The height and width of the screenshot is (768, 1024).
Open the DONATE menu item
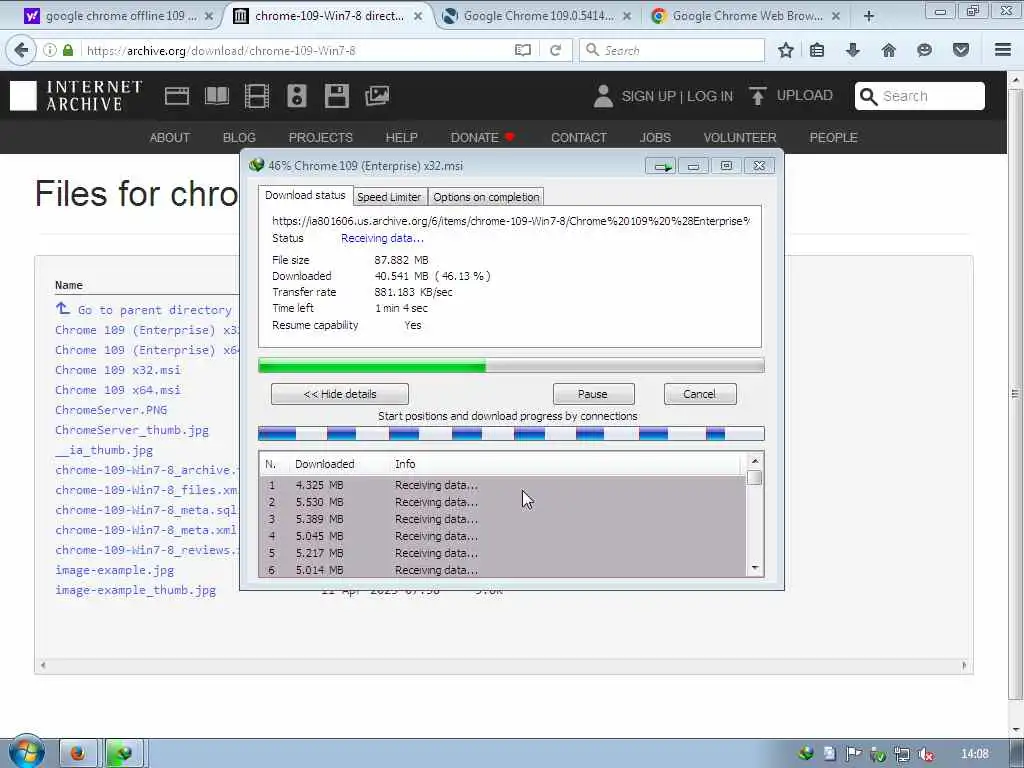[x=483, y=138]
